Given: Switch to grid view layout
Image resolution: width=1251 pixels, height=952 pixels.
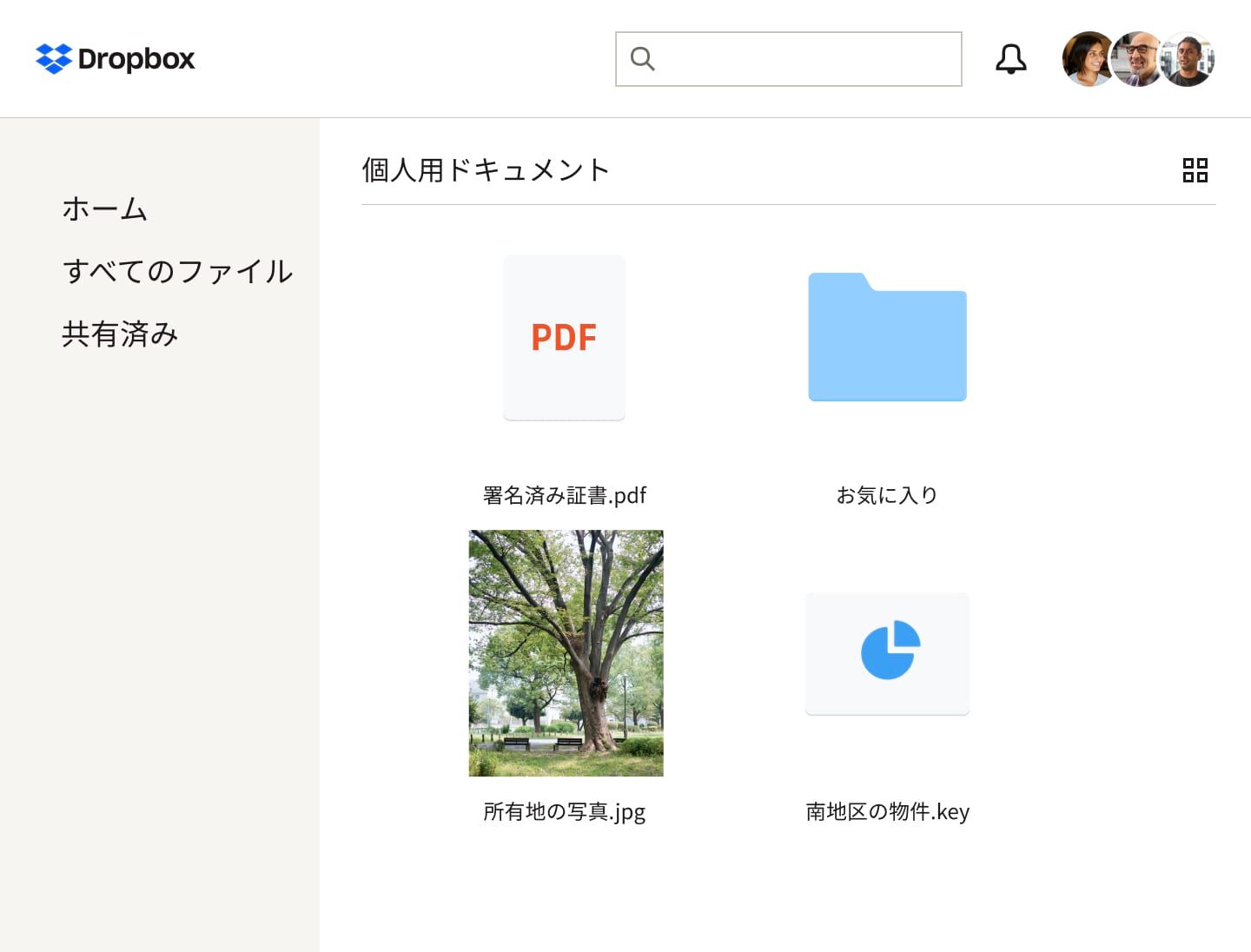Looking at the screenshot, I should [x=1196, y=170].
